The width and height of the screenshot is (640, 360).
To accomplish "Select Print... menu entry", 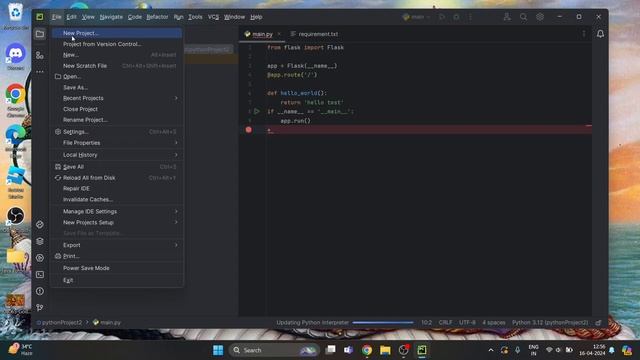I will point(117,256).
